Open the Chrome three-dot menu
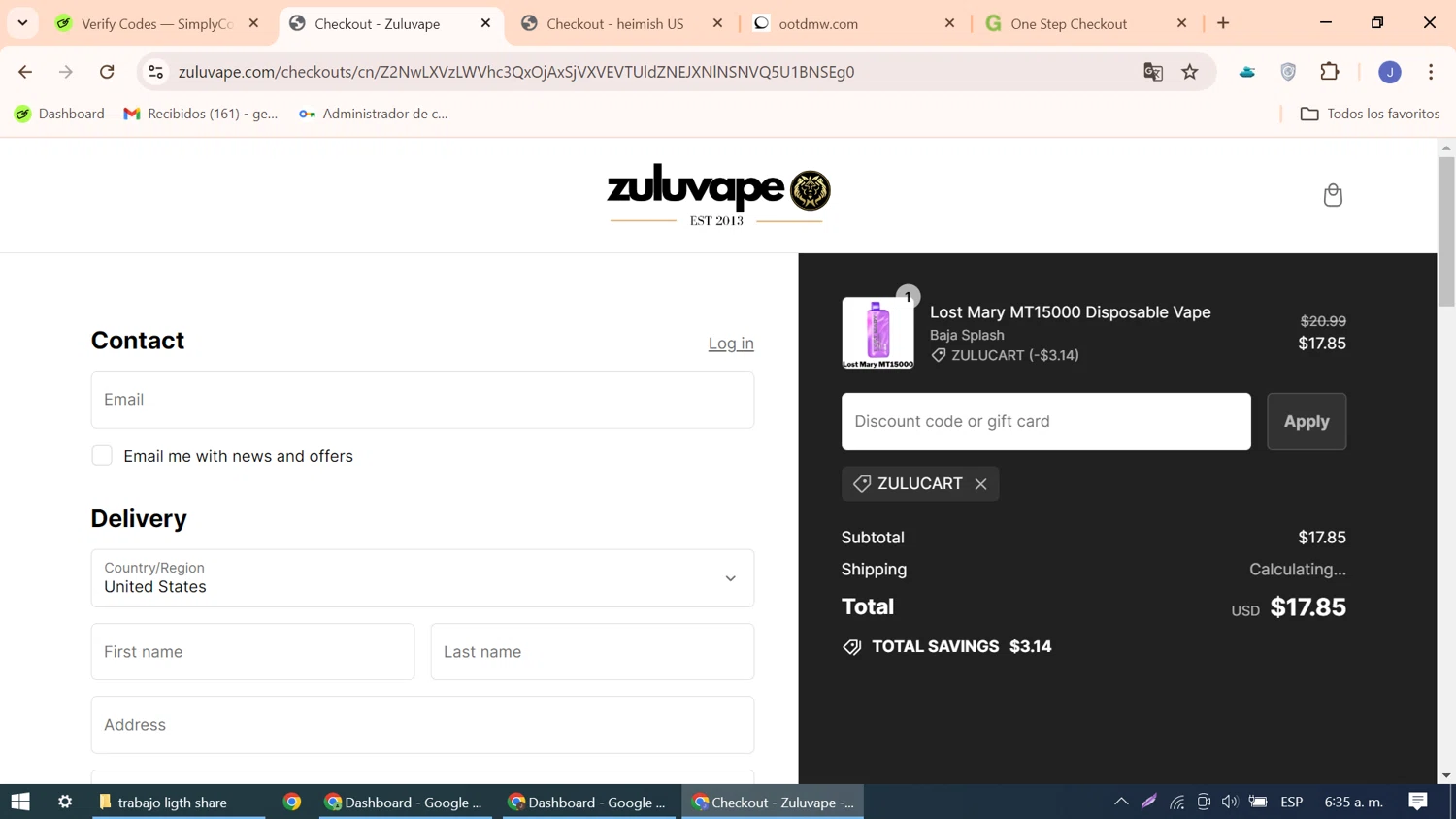 (1431, 72)
